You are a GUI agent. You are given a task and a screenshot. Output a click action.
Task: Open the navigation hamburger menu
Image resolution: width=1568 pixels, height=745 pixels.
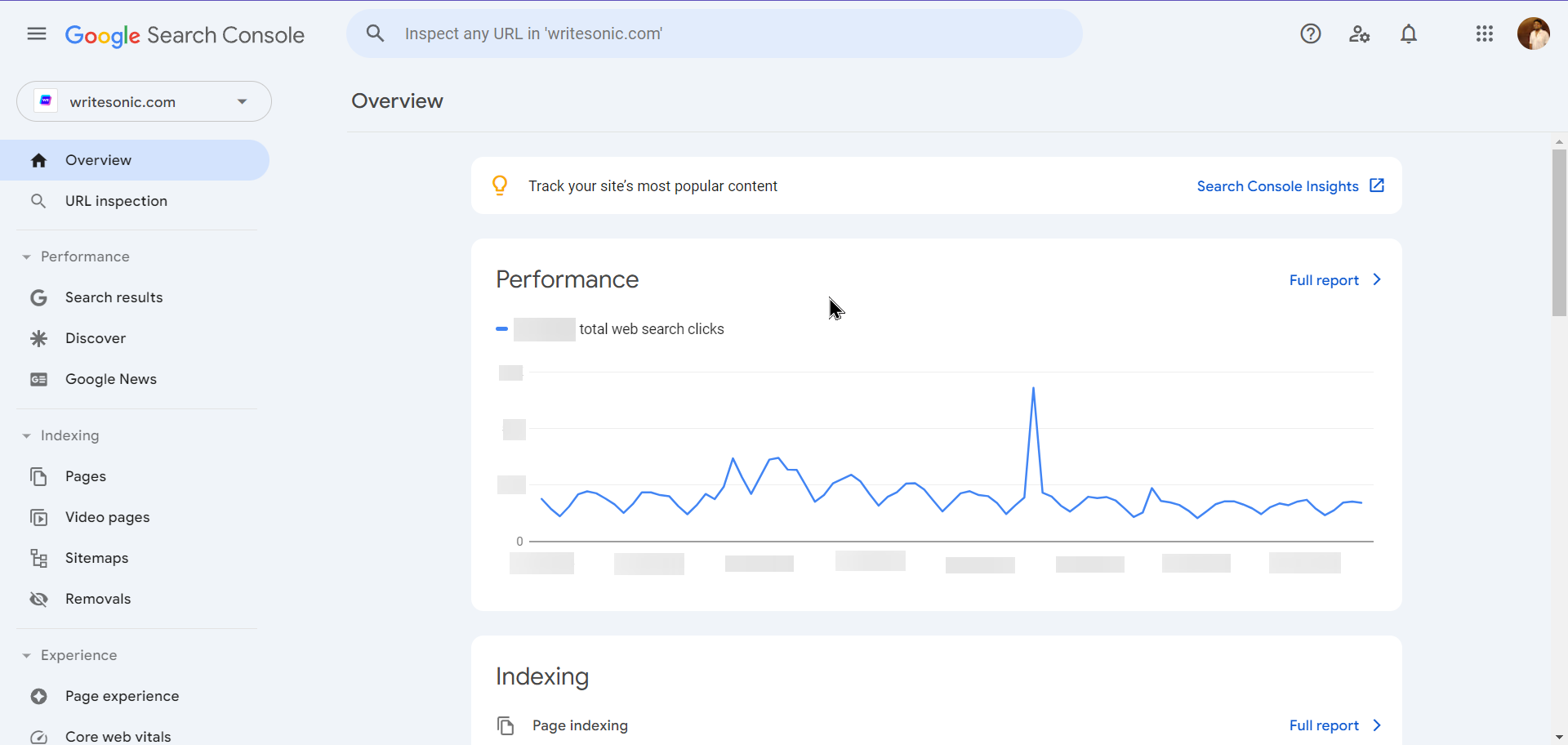[x=36, y=33]
